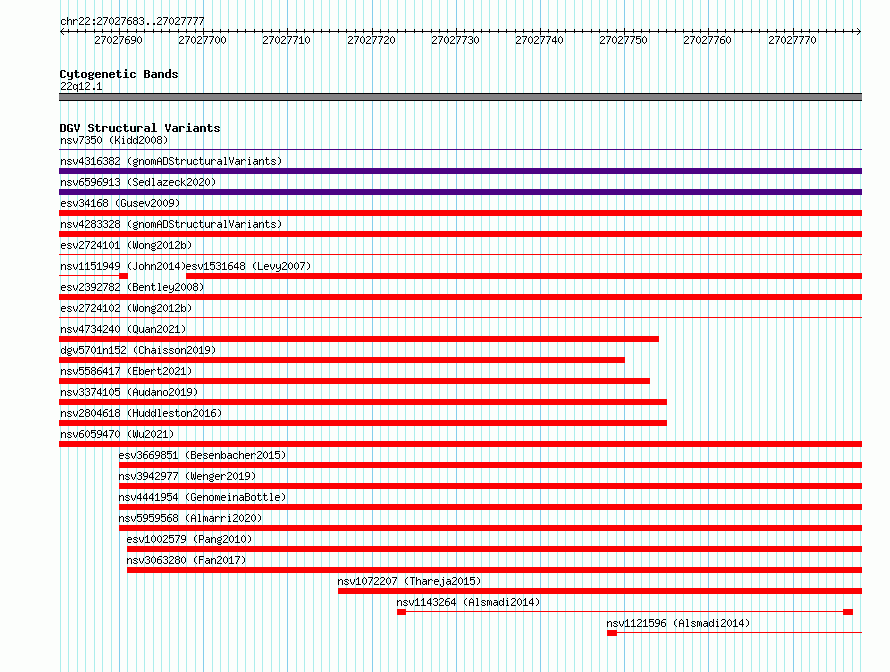The width and height of the screenshot is (890, 672).
Task: Select the nsv5586417 (Ebert2021) label
Action: click(x=126, y=371)
